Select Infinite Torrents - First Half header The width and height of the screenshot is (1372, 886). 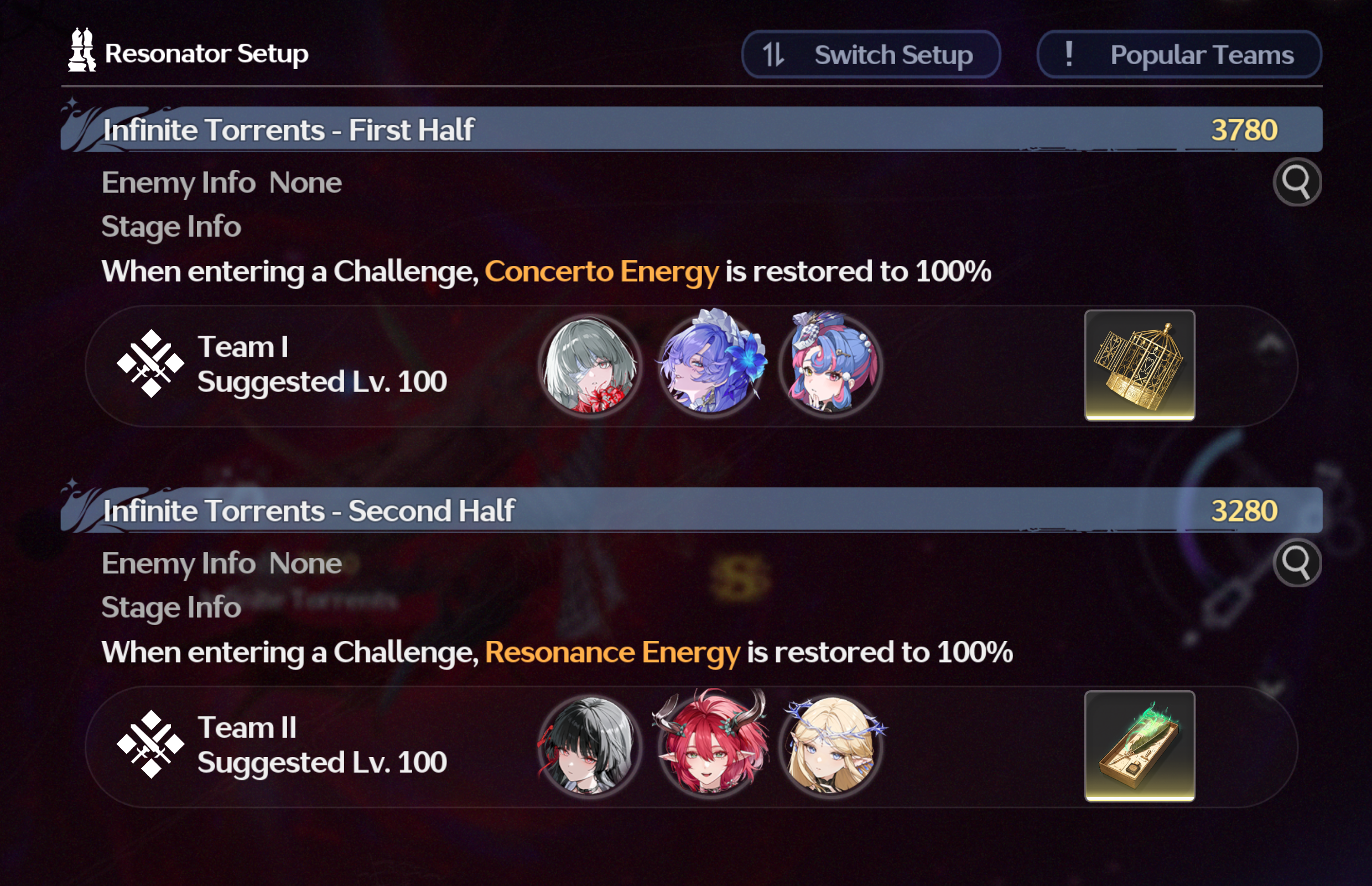[691, 129]
